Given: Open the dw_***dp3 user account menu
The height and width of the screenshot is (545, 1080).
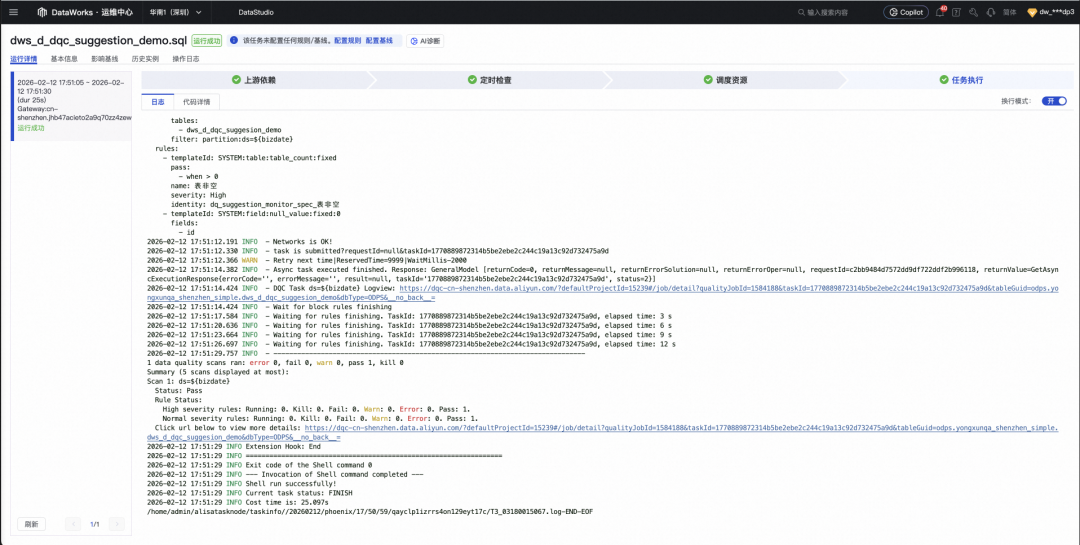Looking at the screenshot, I should pyautogui.click(x=1050, y=12).
